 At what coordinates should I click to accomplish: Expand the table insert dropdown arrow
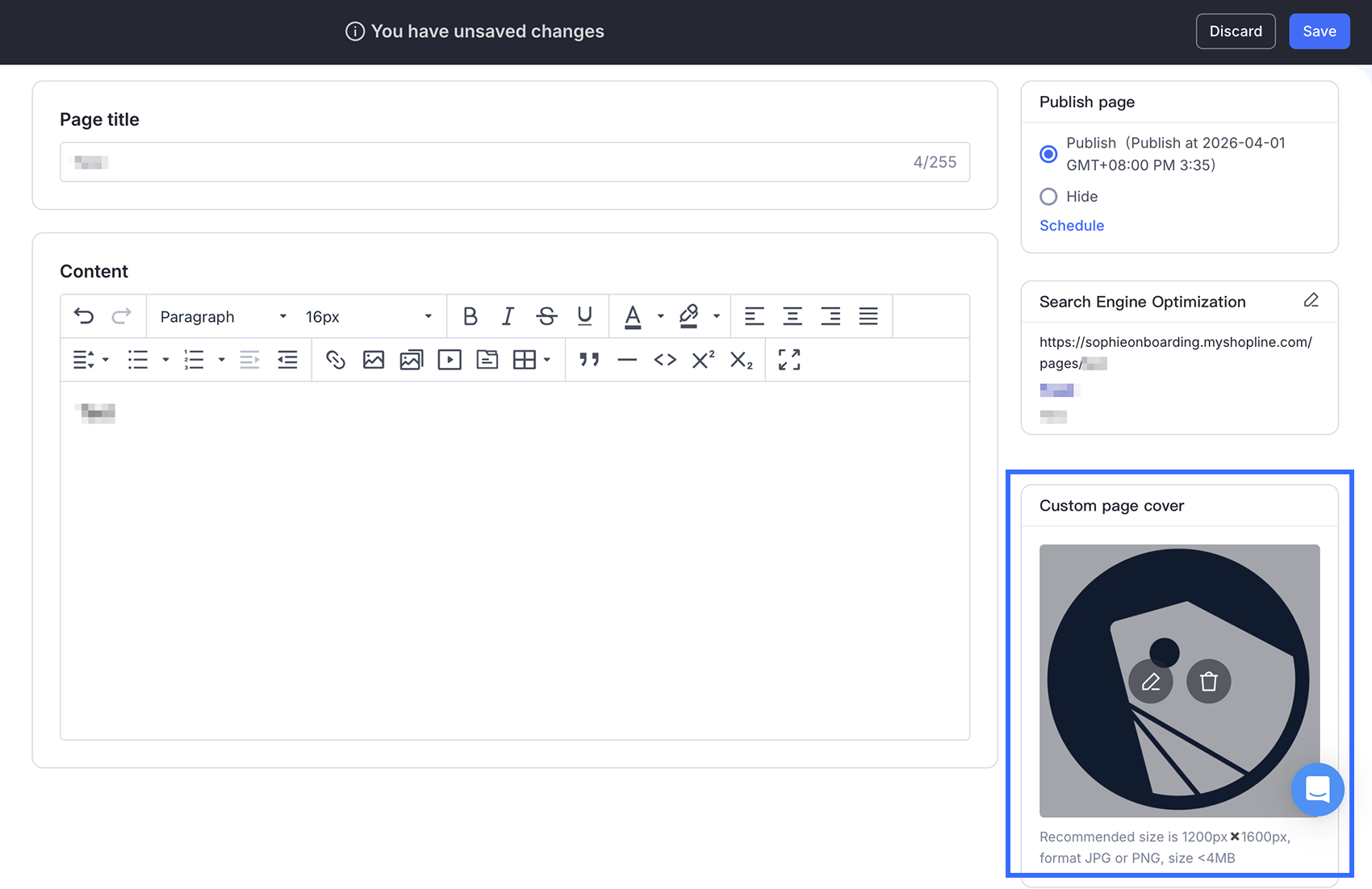pos(547,360)
